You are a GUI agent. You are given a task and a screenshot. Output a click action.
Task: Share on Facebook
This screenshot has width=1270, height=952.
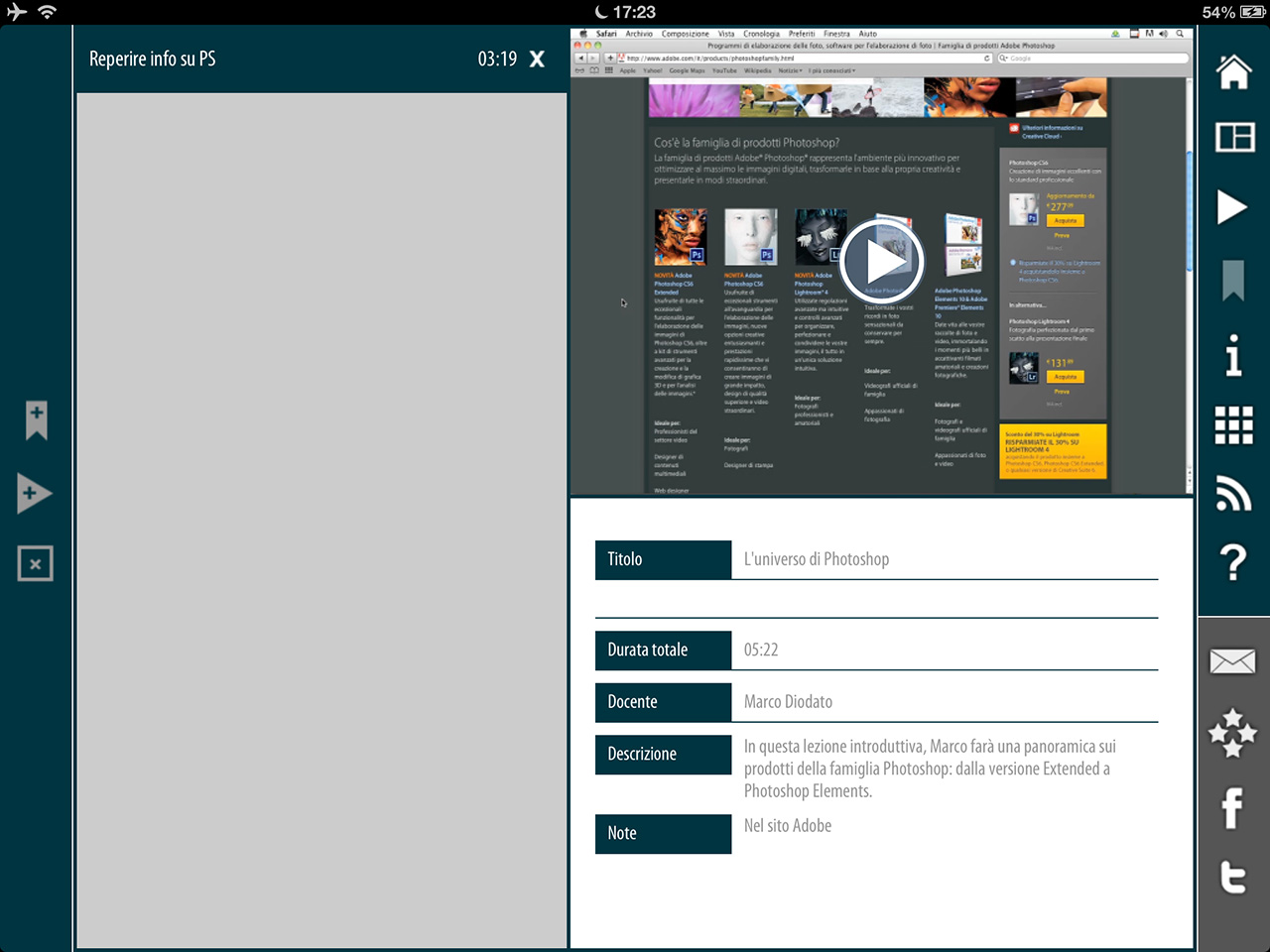1232,807
